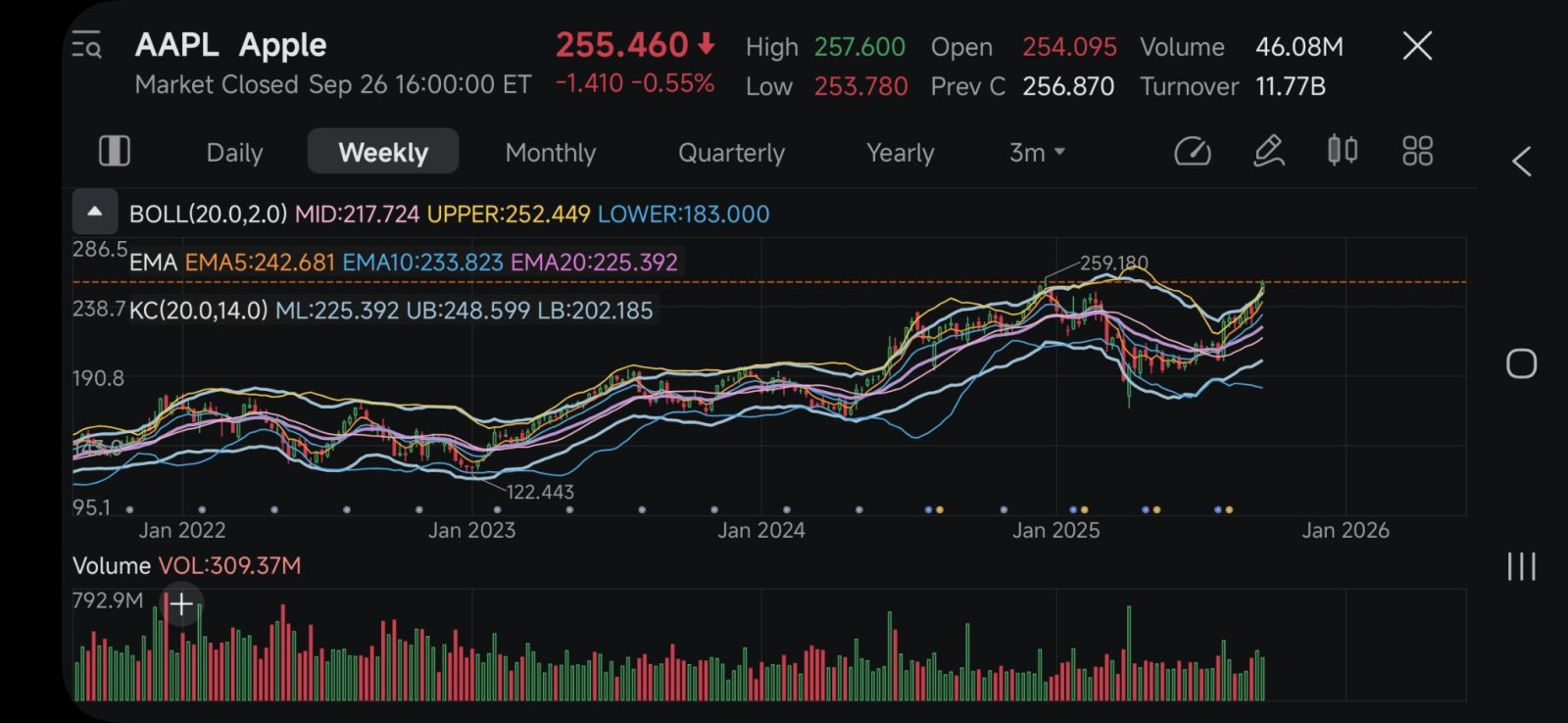This screenshot has width=1568, height=723.
Task: Select the pencil drawing tool
Action: (1268, 152)
